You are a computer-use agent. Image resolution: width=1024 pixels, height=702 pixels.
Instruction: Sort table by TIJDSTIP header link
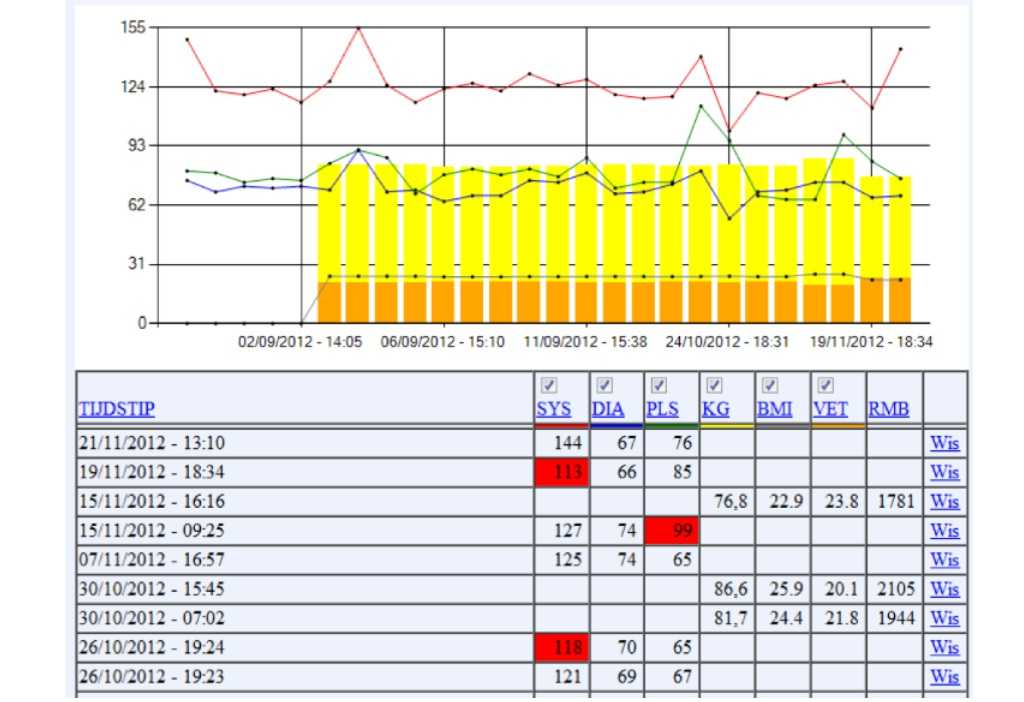[x=116, y=409]
